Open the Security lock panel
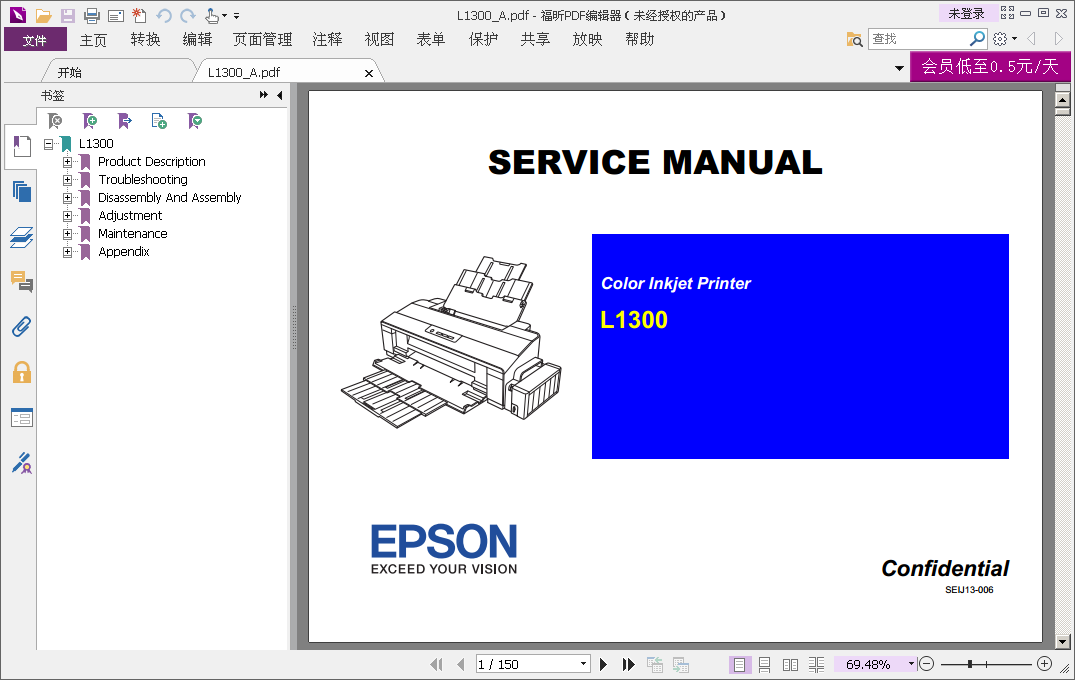 22,372
